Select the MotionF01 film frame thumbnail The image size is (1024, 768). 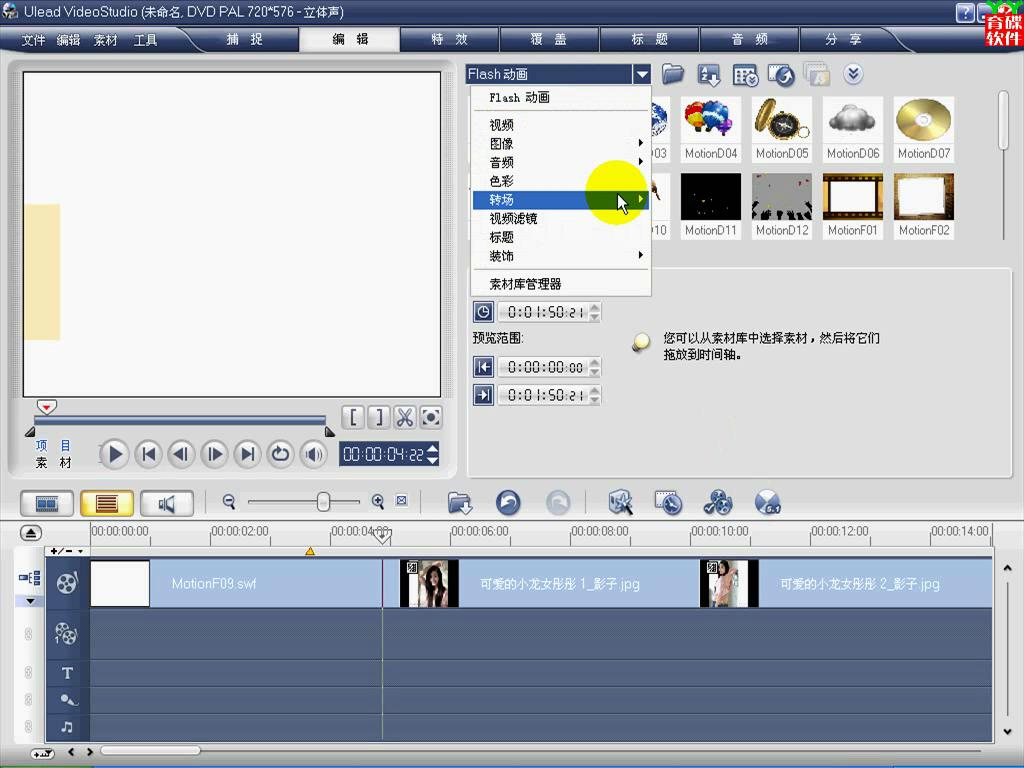853,197
